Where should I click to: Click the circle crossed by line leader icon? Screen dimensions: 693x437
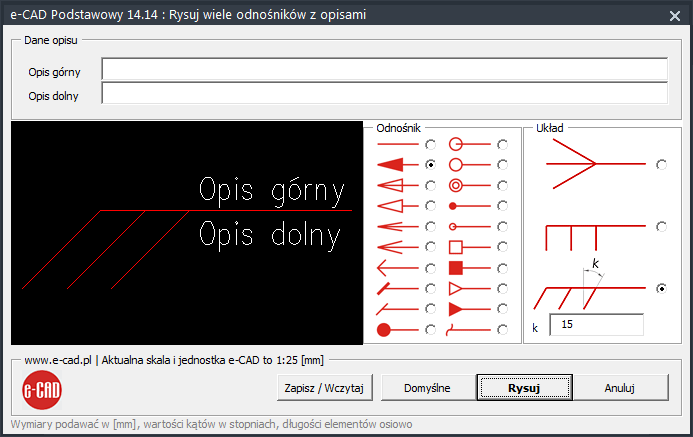click(469, 144)
